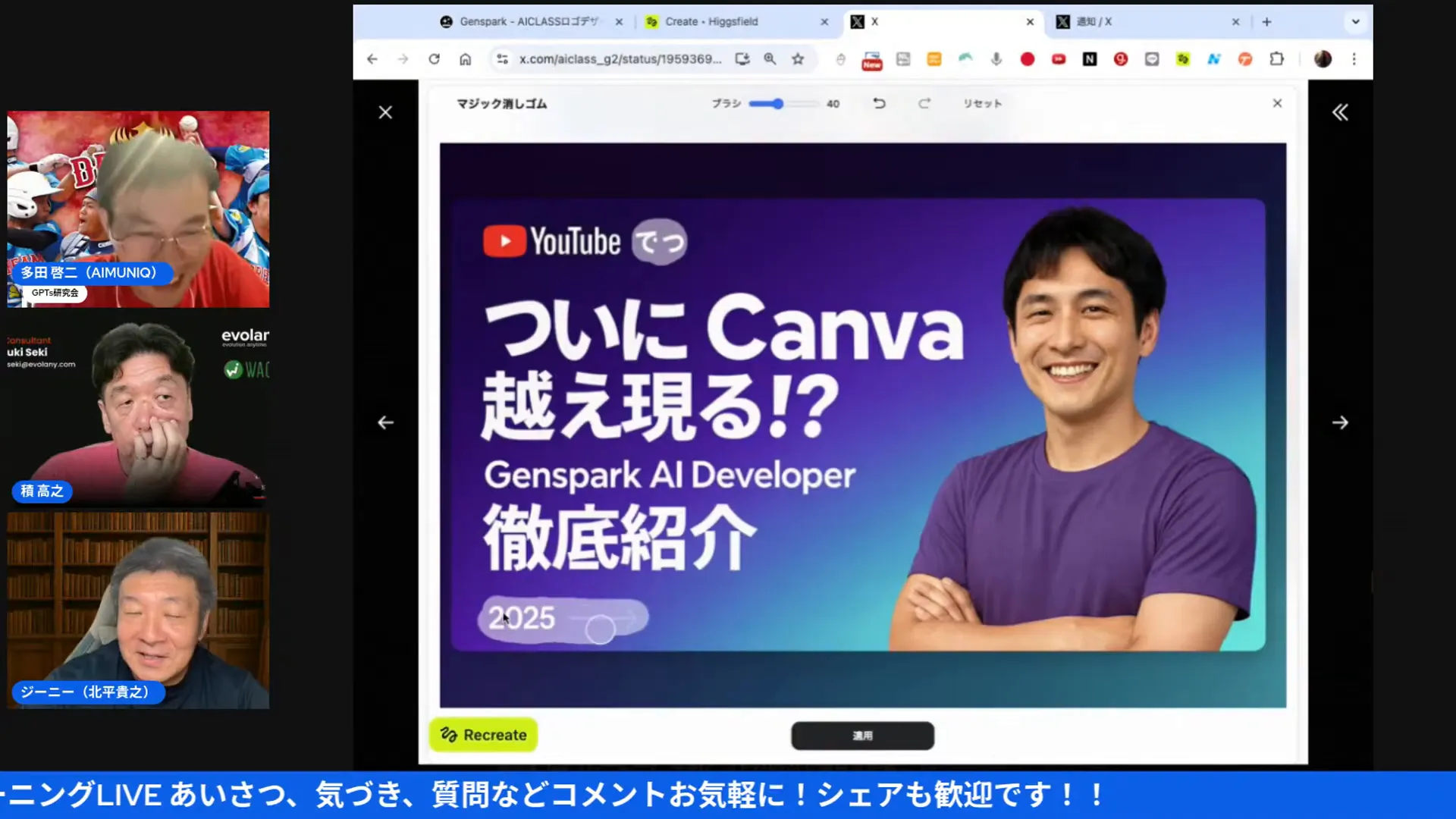The width and height of the screenshot is (1456, 819).
Task: Open the green Higgsfield extension icon
Action: click(1183, 59)
